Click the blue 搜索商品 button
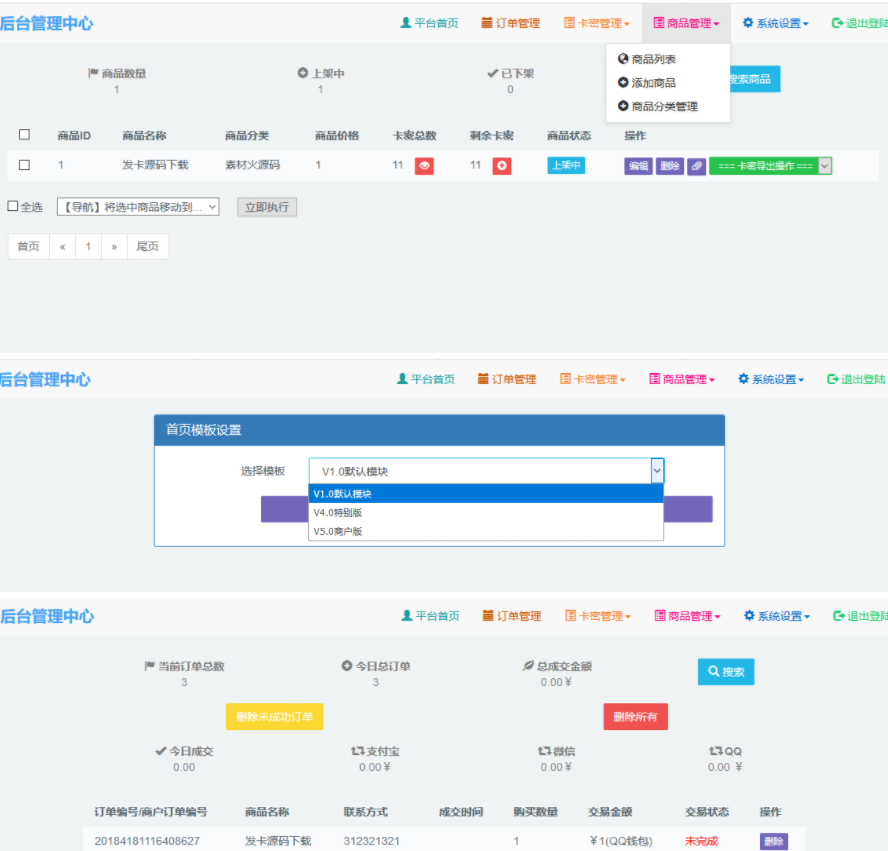This screenshot has height=851, width=888. click(x=754, y=79)
